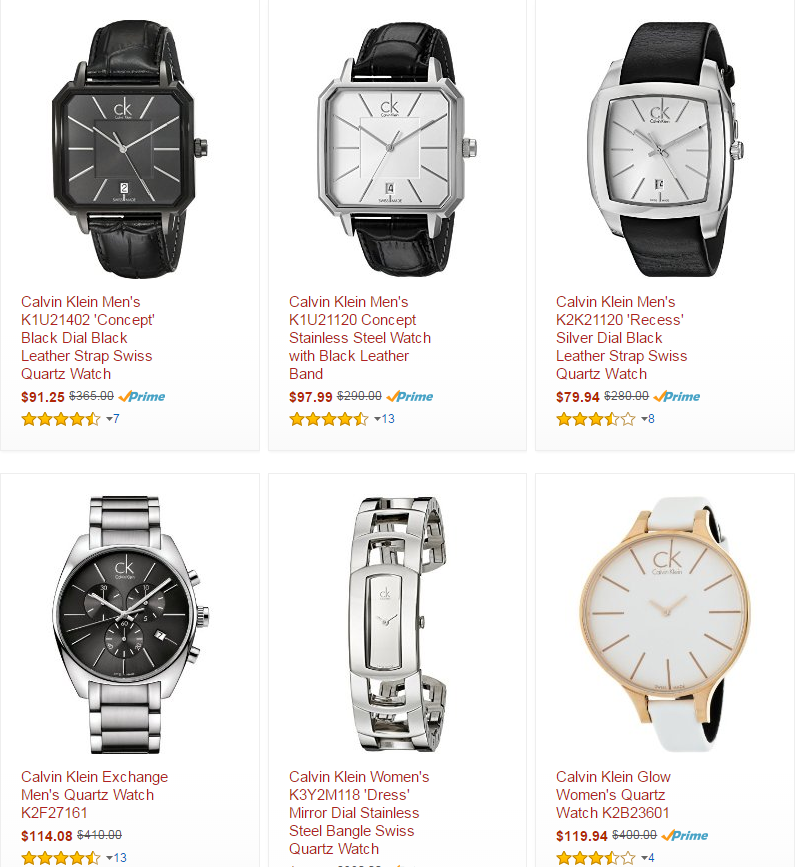The height and width of the screenshot is (867, 796).
Task: Open the Exchange K2F27161 chronograph watch image
Action: [130, 624]
